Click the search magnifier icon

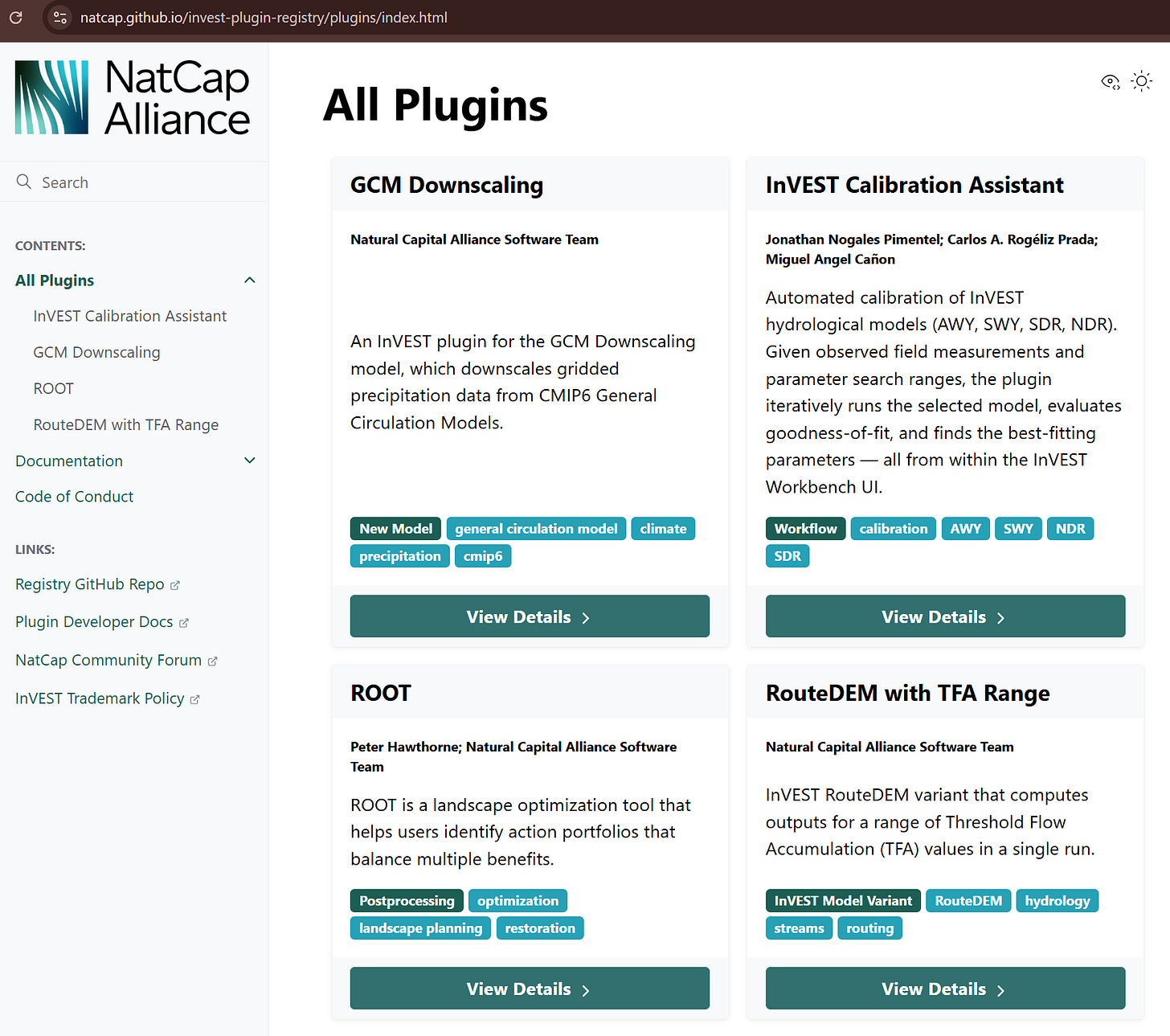24,182
